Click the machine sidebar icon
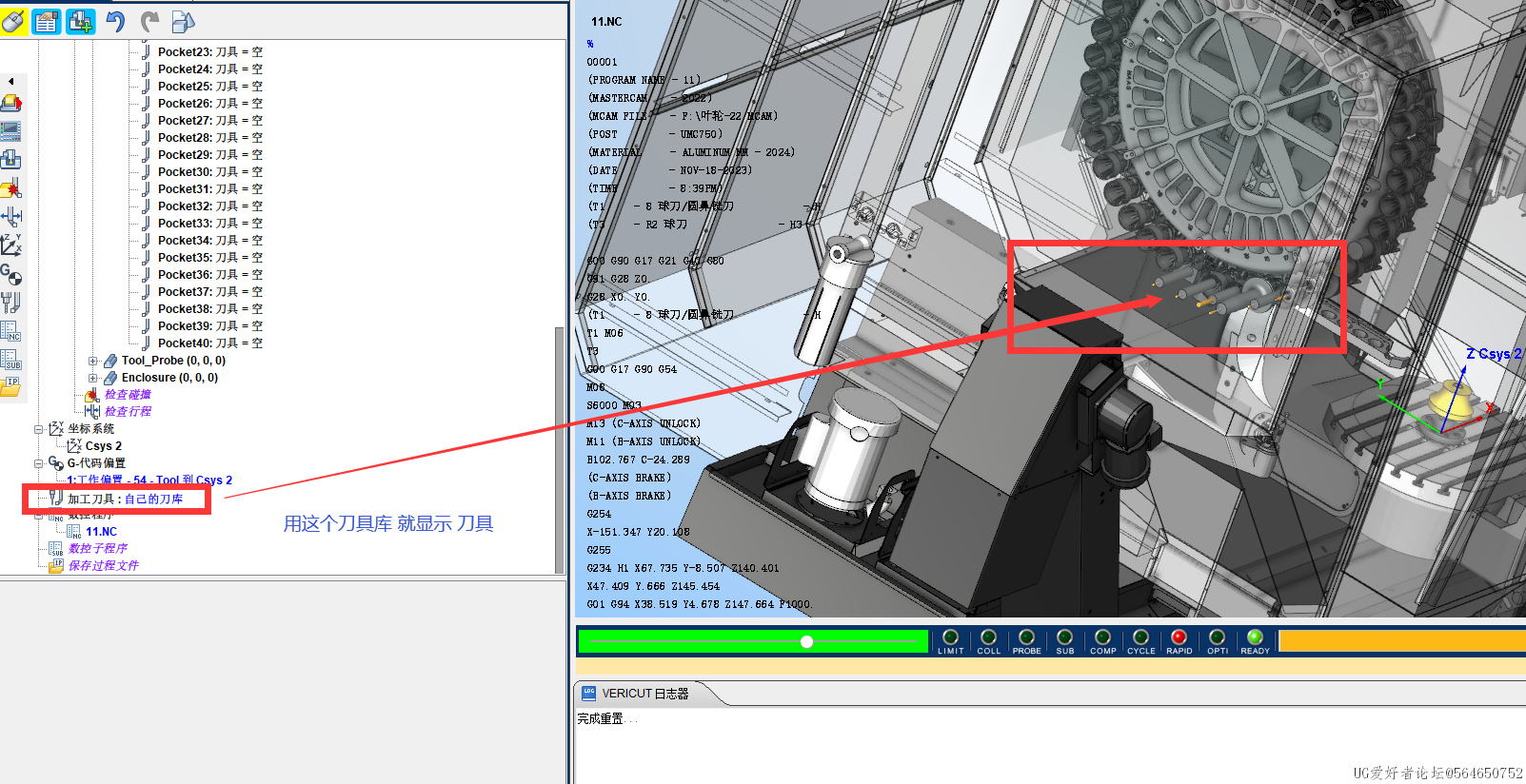 (x=11, y=160)
